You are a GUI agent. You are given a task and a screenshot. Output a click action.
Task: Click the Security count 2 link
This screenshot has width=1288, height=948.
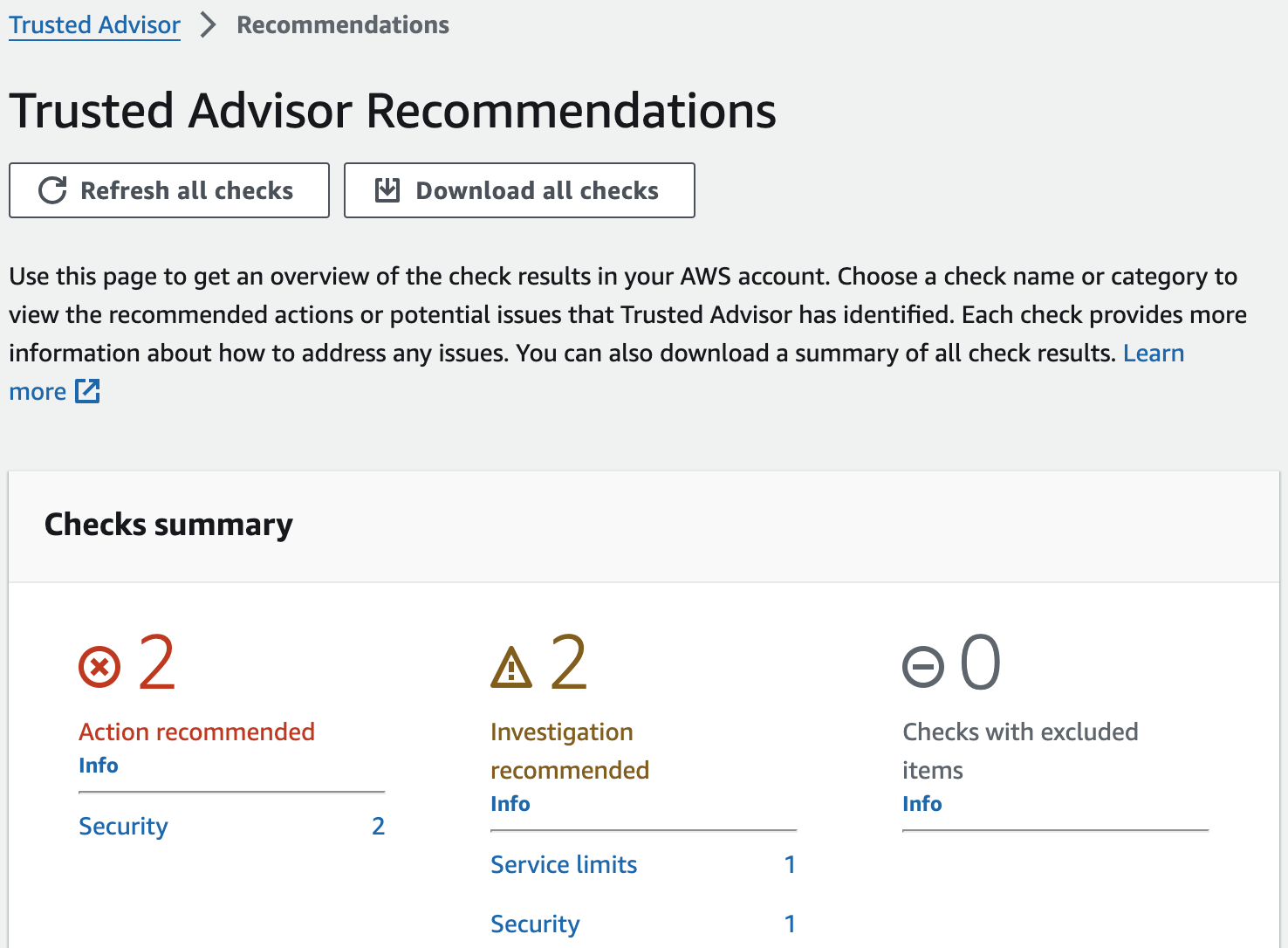click(x=378, y=827)
